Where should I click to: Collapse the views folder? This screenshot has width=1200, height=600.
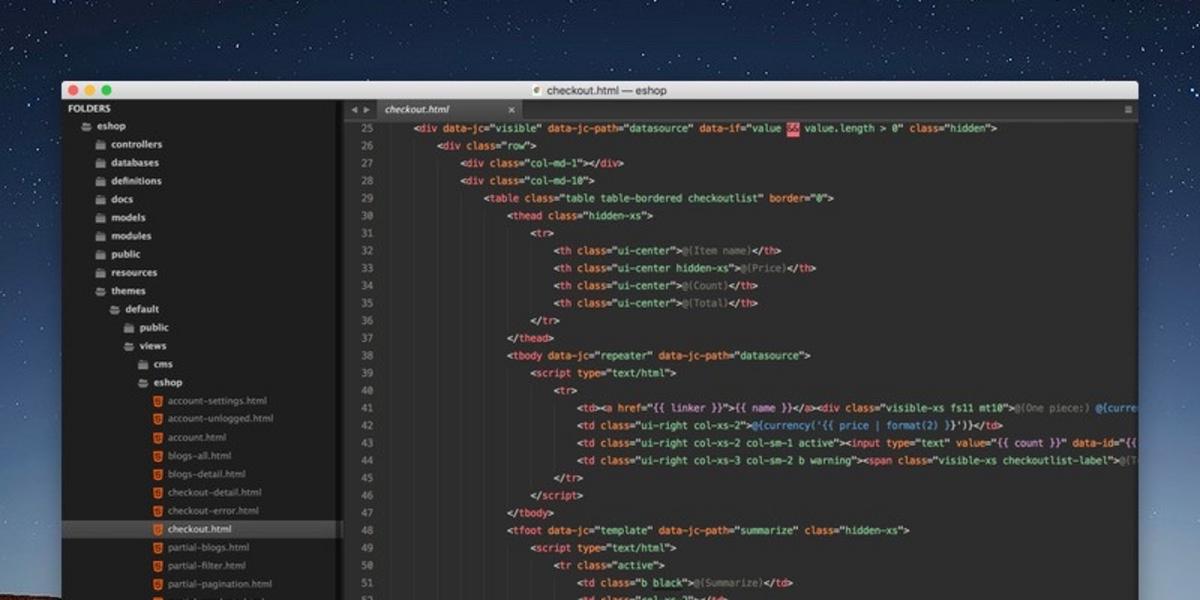click(x=129, y=346)
